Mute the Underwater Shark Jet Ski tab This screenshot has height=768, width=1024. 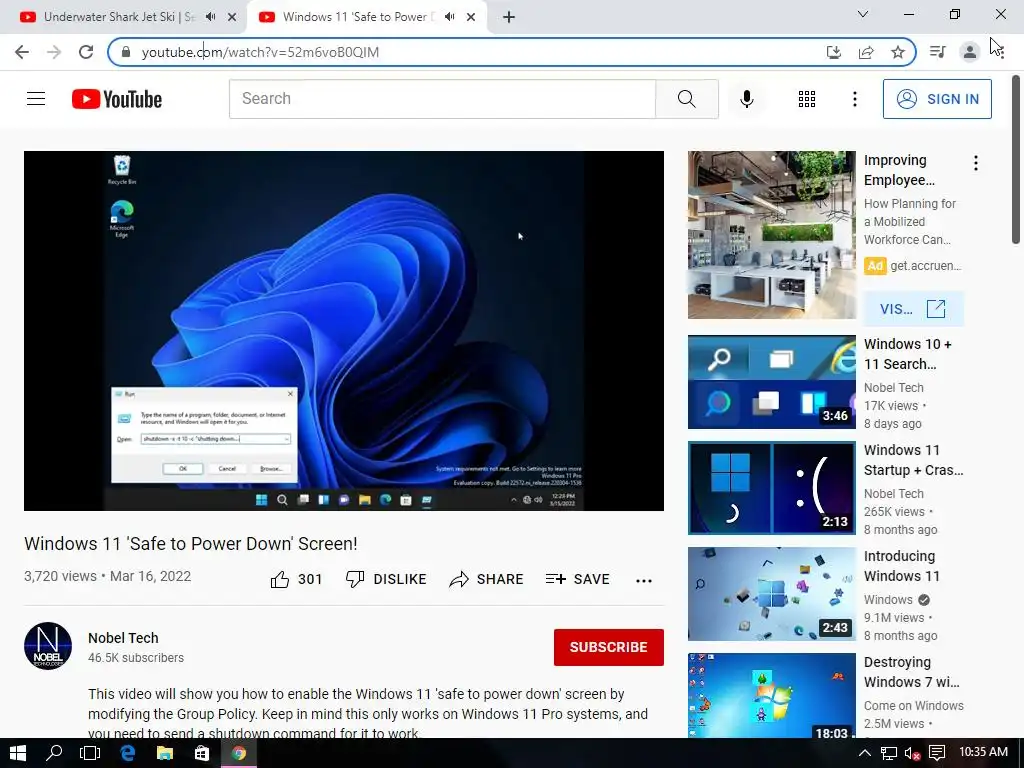[210, 17]
